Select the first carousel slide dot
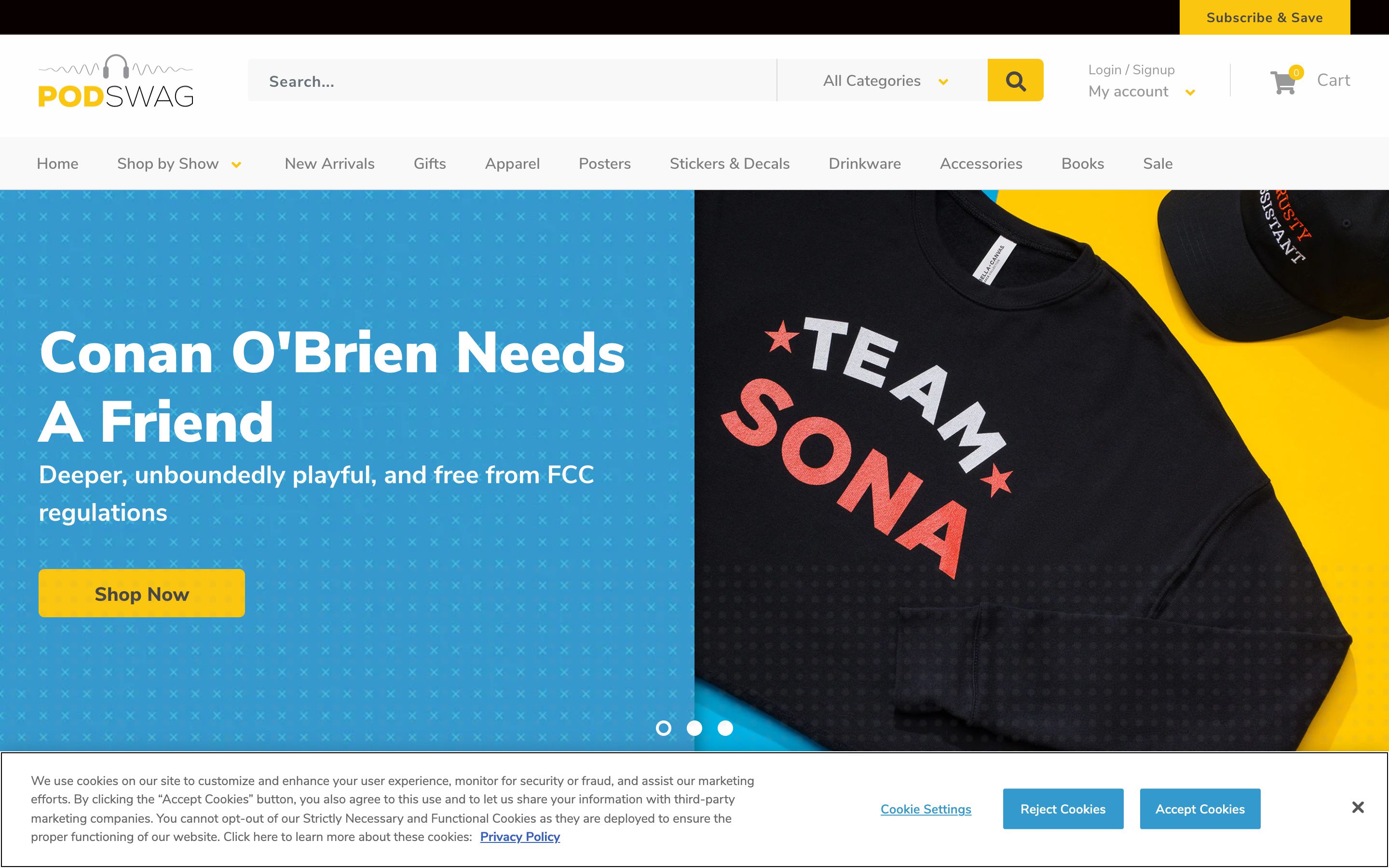 pyautogui.click(x=664, y=728)
